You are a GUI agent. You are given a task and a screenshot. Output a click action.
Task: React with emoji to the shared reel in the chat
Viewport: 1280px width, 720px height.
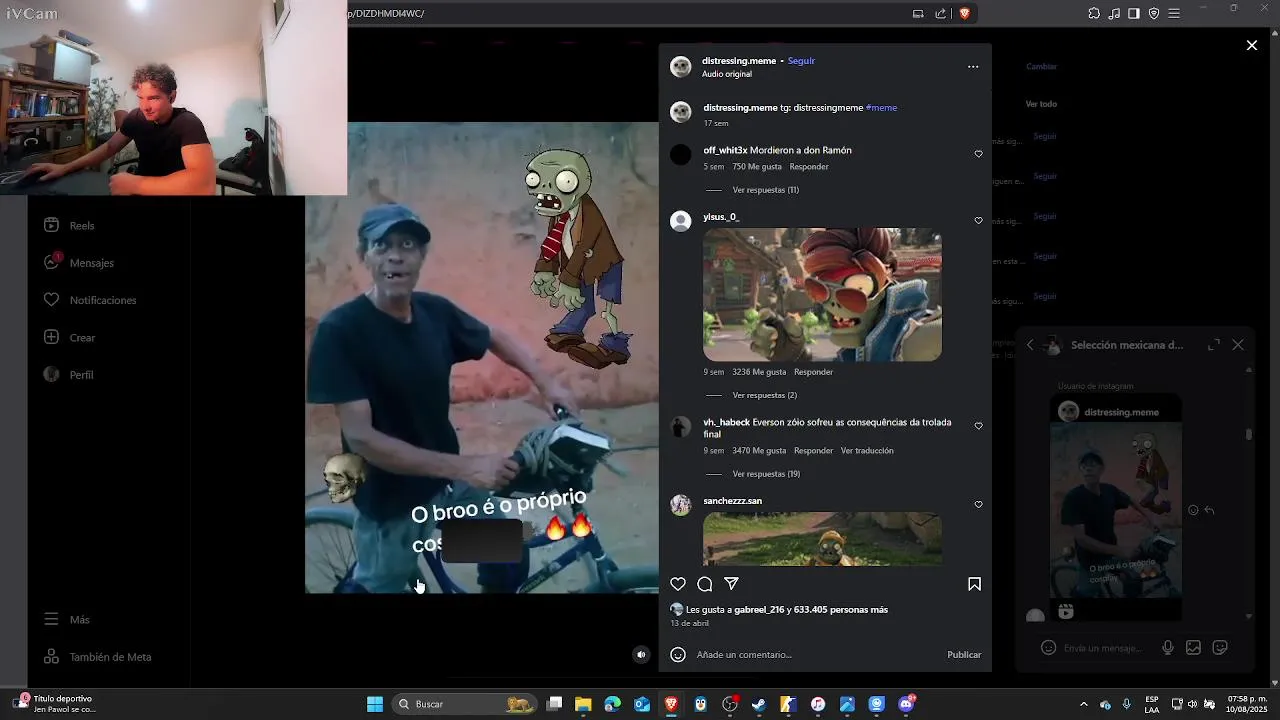[1193, 510]
